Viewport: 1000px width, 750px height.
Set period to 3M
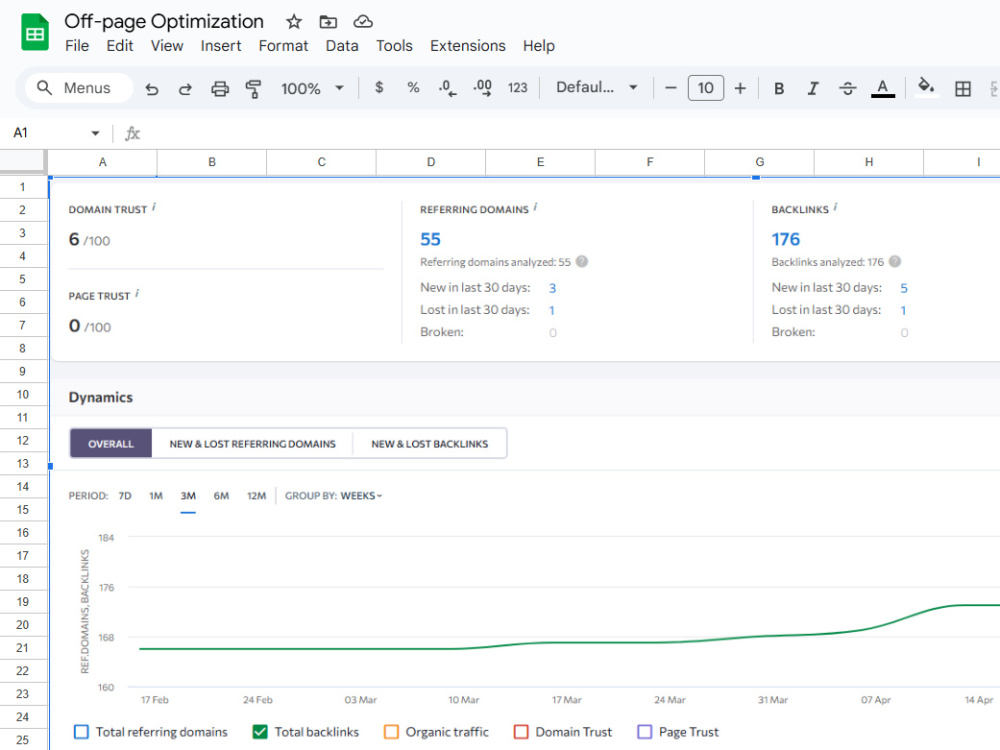point(188,496)
